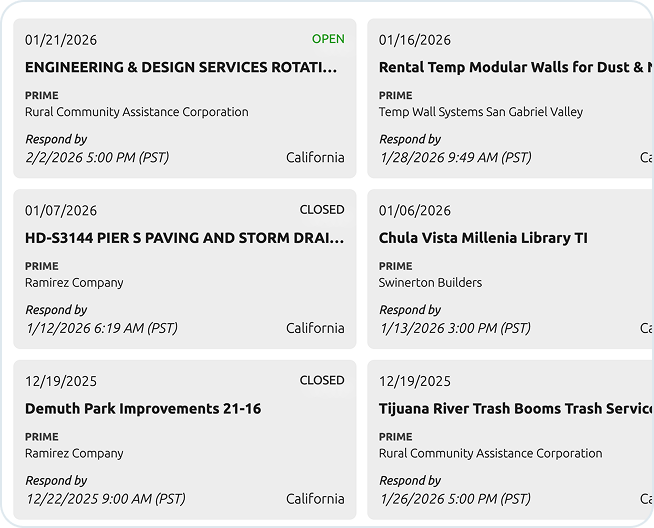
Task: Open HD-S3144 Pier S Paving listing title
Action: (184, 238)
